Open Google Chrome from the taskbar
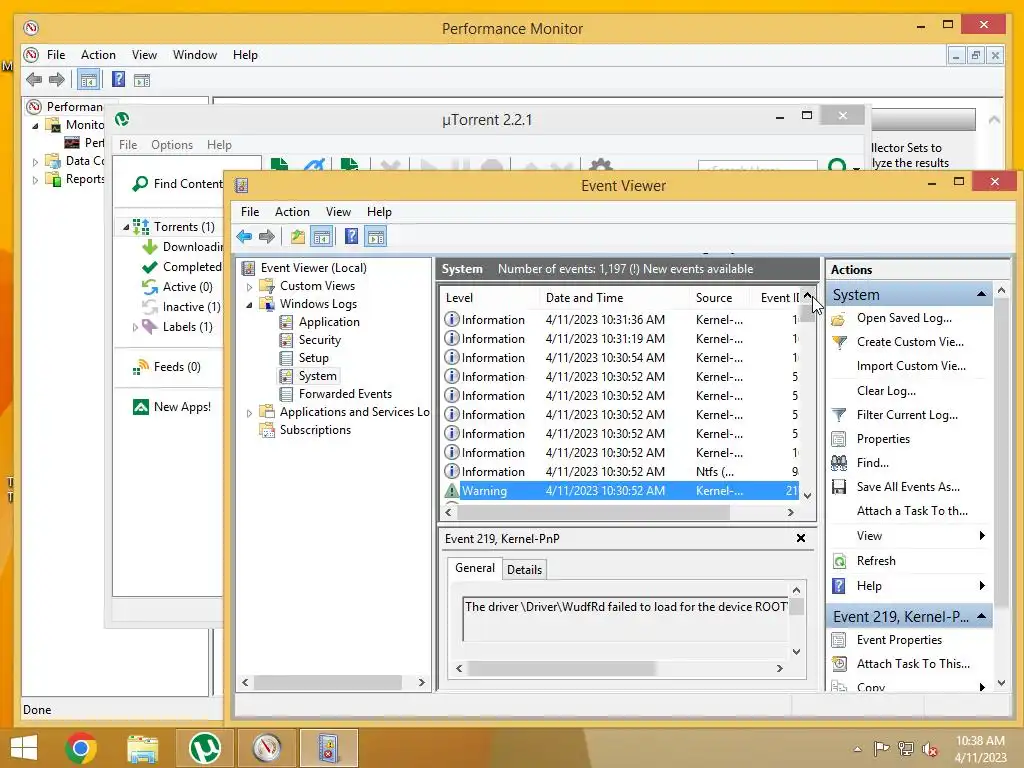Screen dimensions: 1024x768 coord(81,748)
